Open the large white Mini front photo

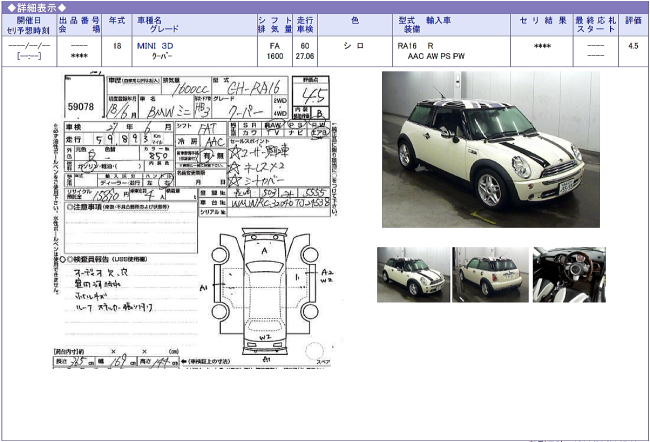pyautogui.click(x=491, y=149)
